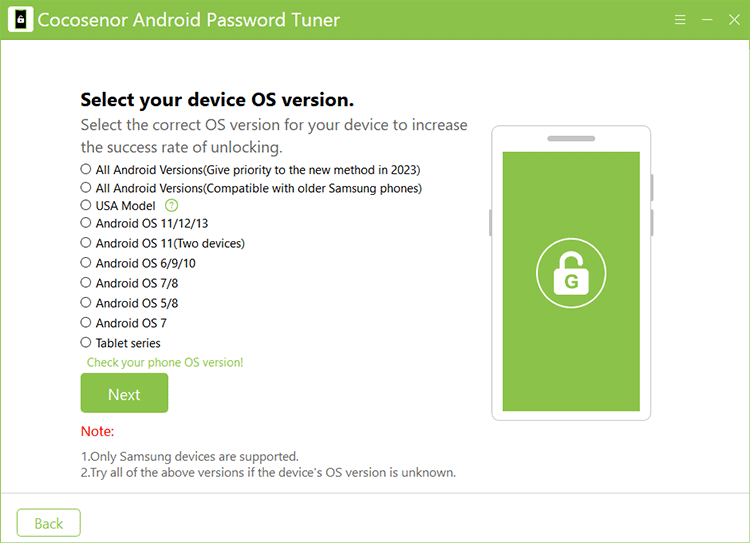
Task: Pick the Android OS 7/8 option
Action: coord(86,283)
